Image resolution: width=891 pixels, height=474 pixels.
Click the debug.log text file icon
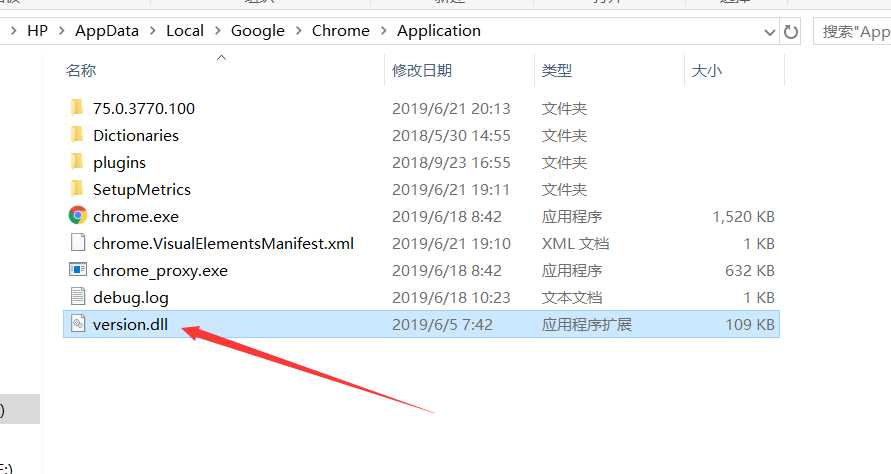(x=78, y=297)
